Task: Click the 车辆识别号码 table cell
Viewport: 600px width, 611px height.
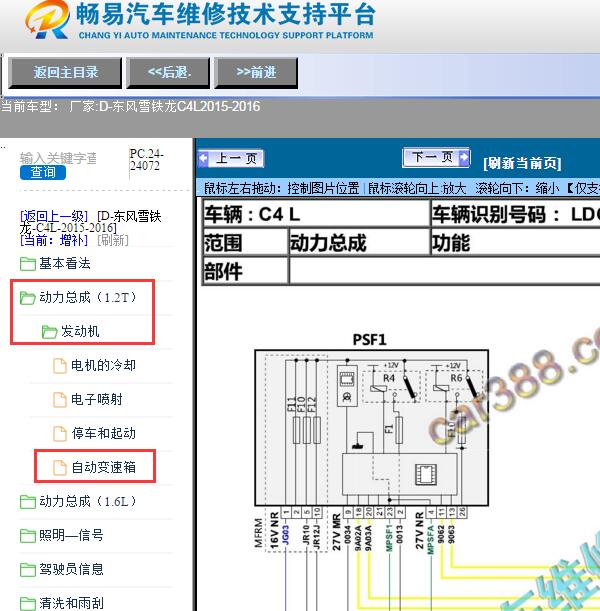Action: tap(516, 214)
